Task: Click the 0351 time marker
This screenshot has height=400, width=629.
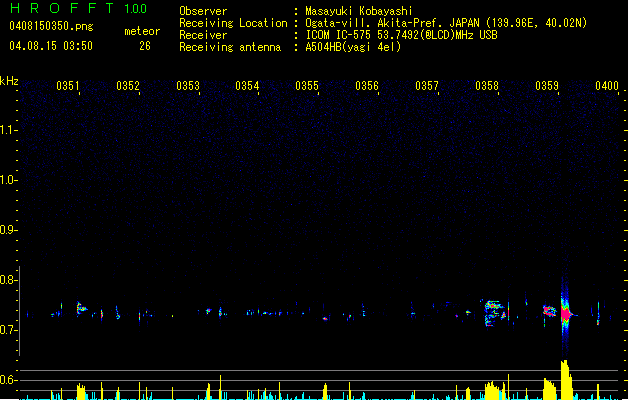Action: tap(68, 86)
